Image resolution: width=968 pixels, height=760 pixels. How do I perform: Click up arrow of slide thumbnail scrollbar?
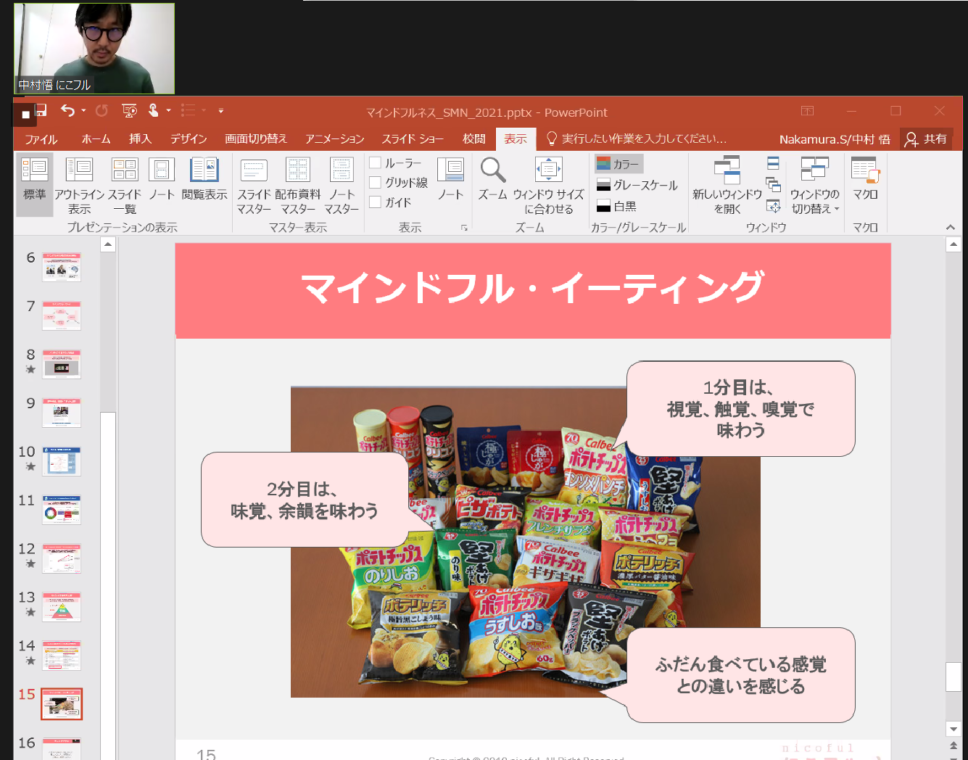[x=107, y=244]
